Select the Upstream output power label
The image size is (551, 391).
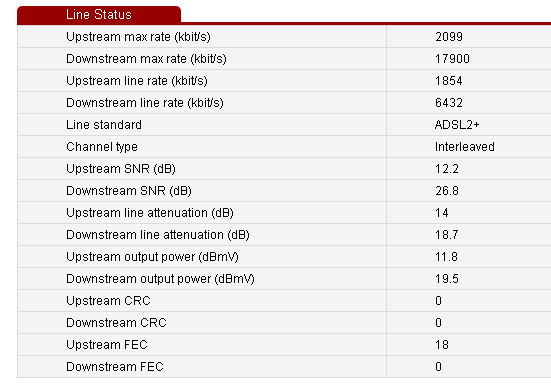[152, 257]
